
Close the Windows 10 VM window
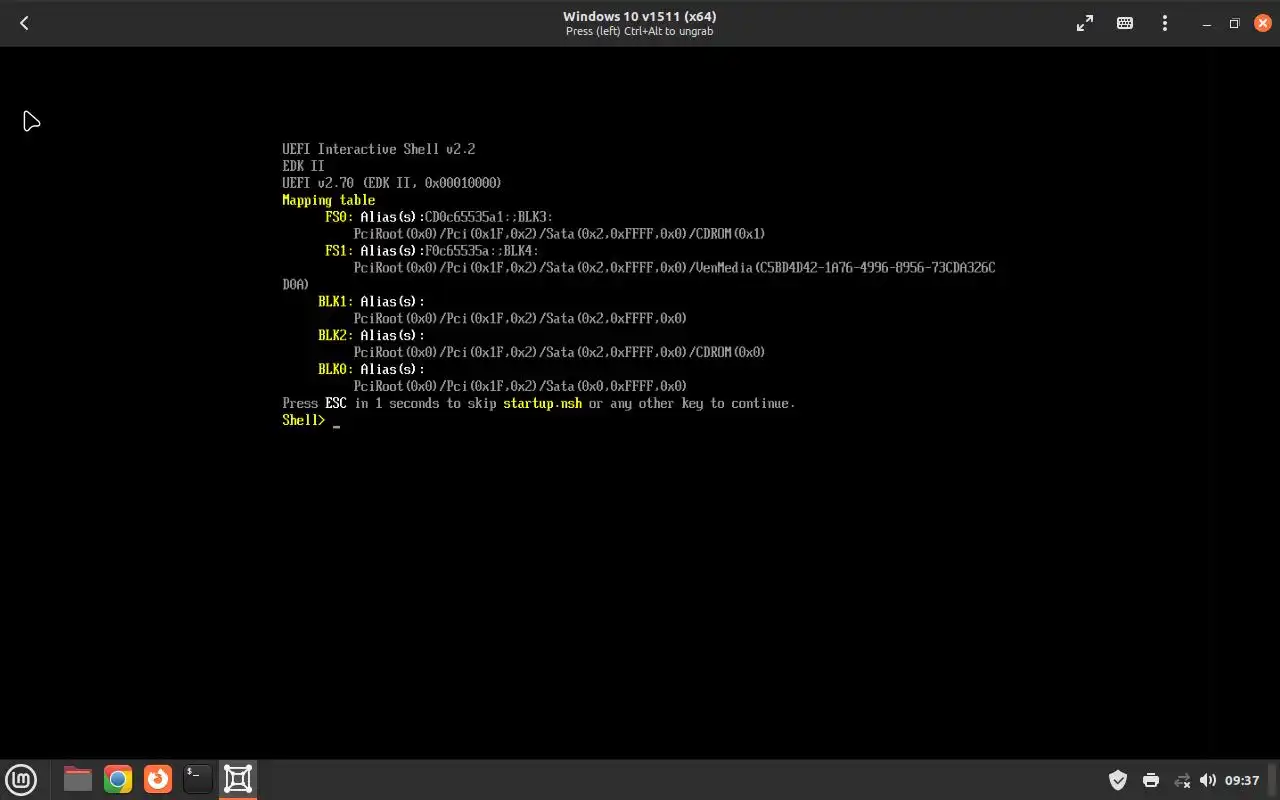pyautogui.click(x=1262, y=23)
